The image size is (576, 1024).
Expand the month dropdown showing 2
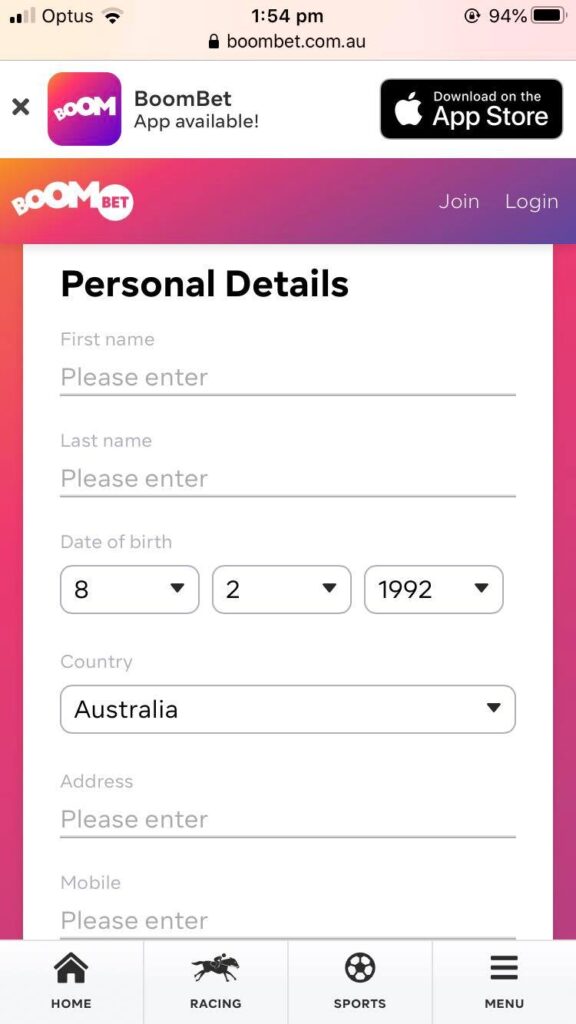pyautogui.click(x=281, y=589)
